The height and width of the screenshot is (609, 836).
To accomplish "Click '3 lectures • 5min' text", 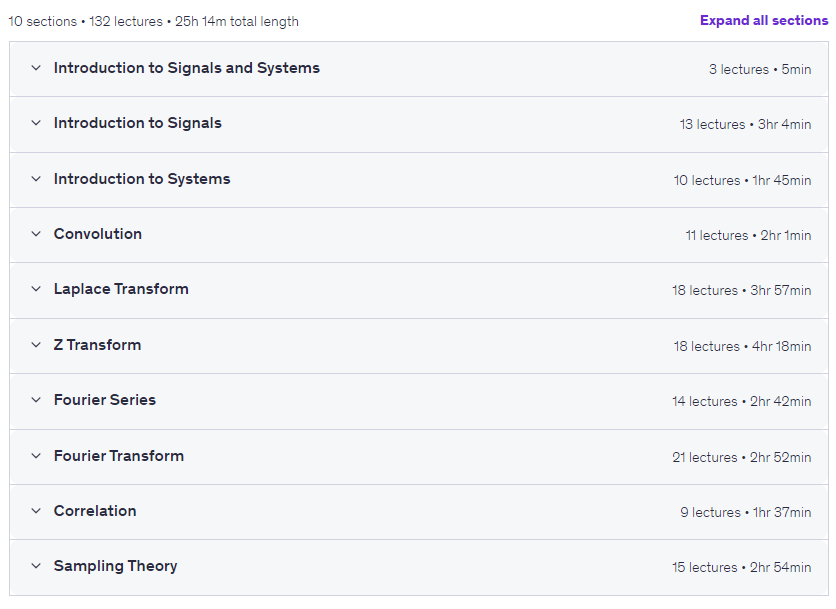I will [x=760, y=69].
